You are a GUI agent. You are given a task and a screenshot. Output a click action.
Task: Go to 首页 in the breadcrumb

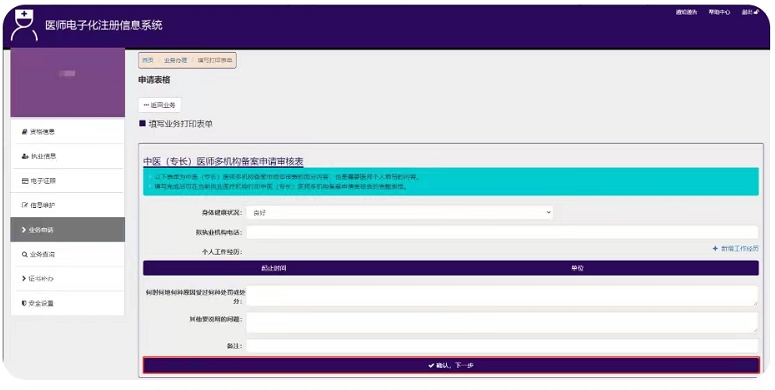coord(148,60)
